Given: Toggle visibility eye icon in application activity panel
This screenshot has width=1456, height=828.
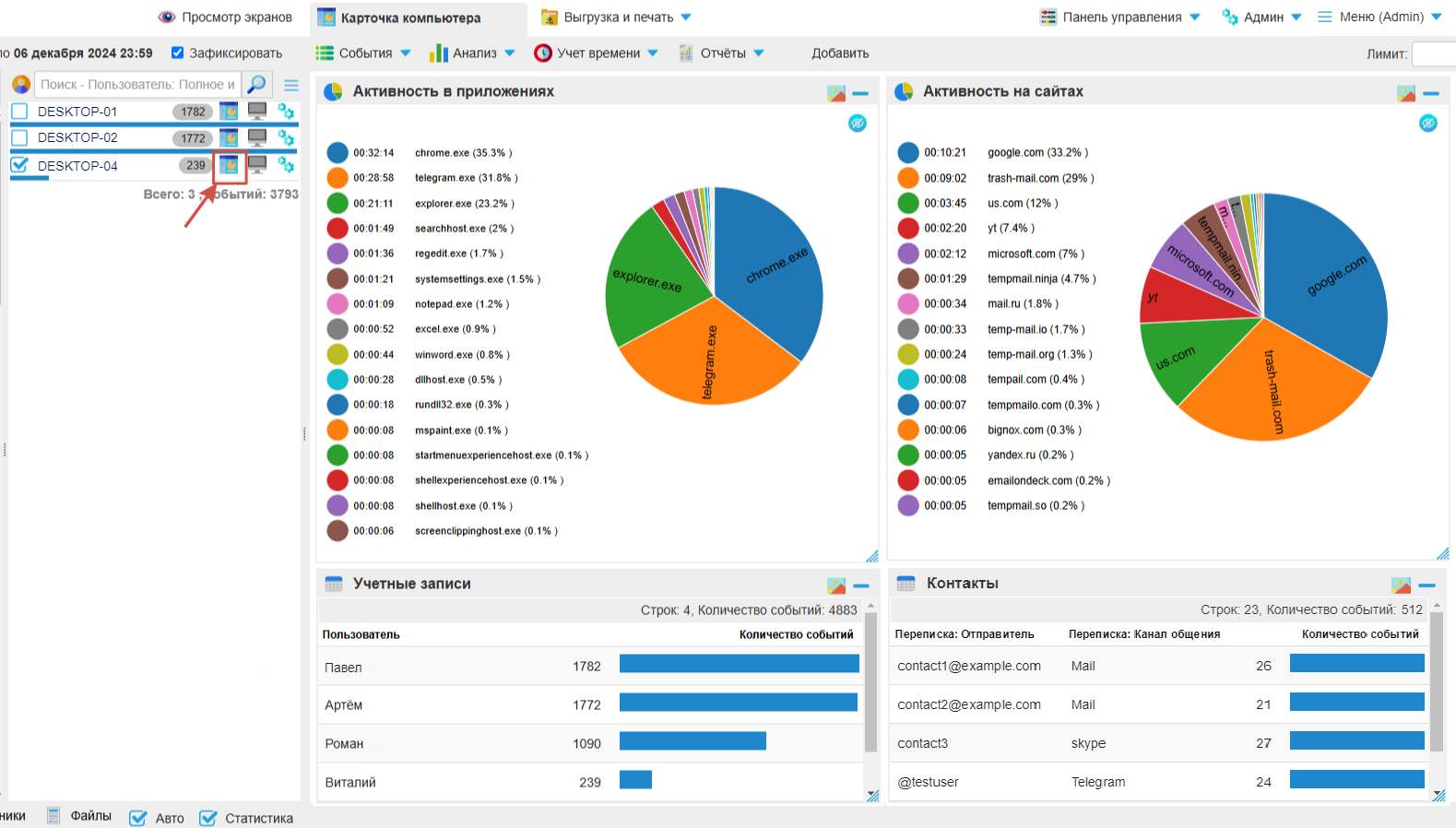Looking at the screenshot, I should pyautogui.click(x=857, y=124).
